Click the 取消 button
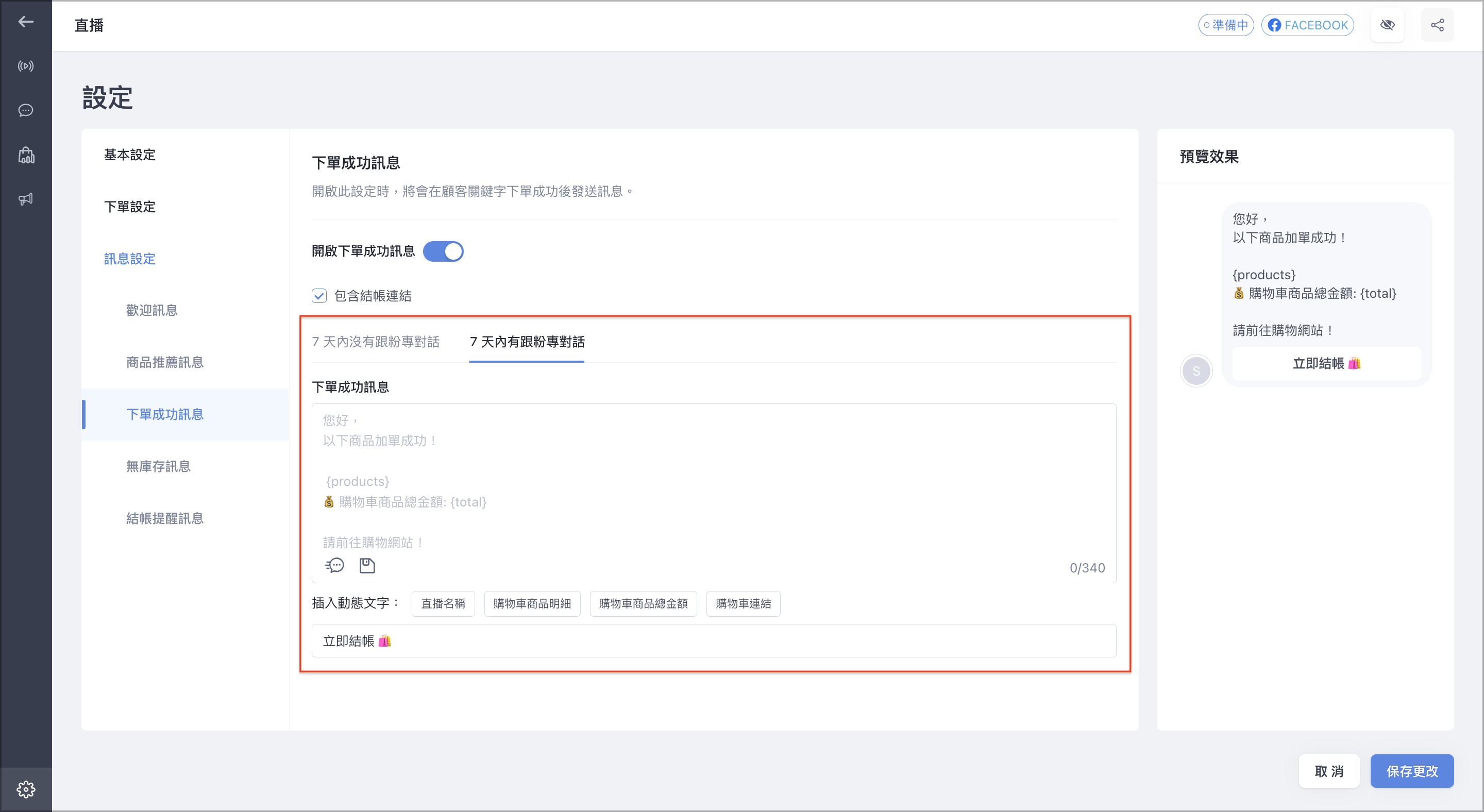 click(1329, 771)
